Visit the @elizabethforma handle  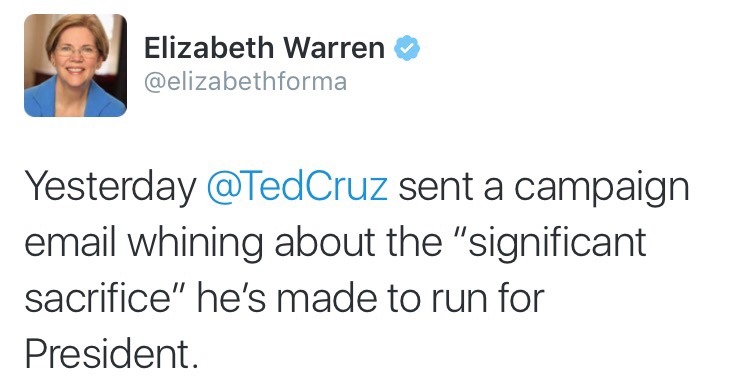(245, 82)
